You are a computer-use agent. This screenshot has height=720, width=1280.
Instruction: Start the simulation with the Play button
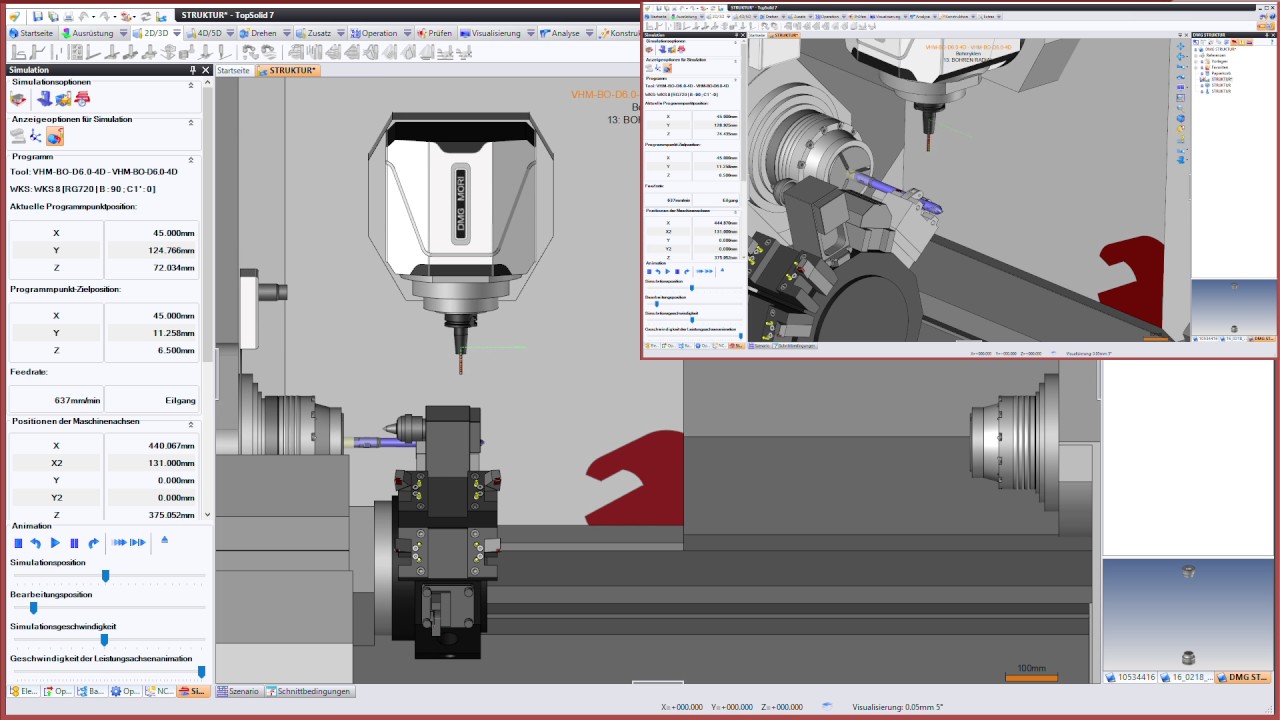pos(55,543)
